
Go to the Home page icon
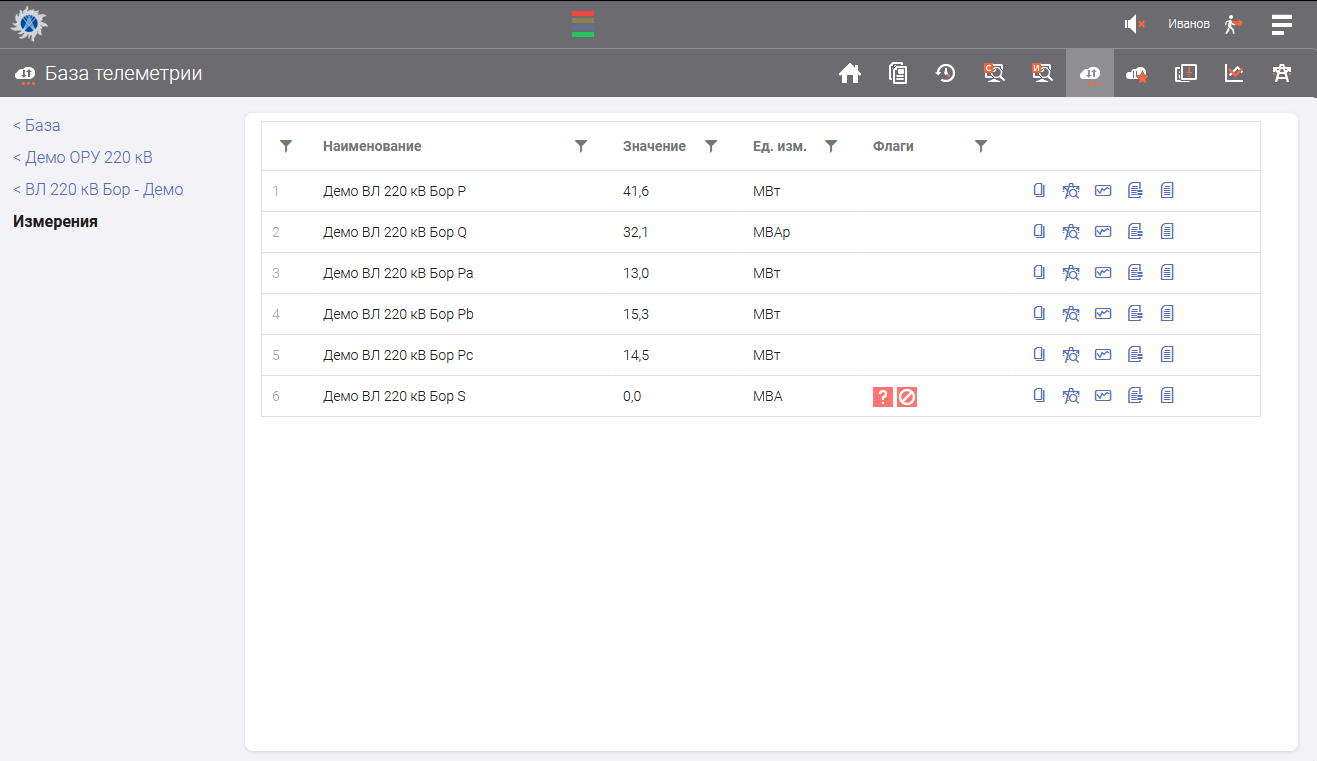850,73
